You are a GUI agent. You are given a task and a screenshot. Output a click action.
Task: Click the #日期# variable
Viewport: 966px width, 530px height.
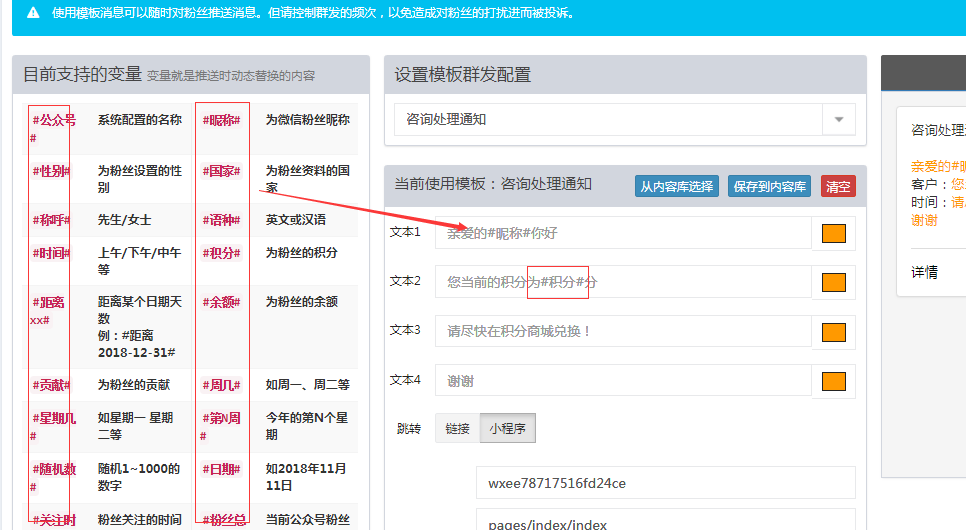point(221,470)
